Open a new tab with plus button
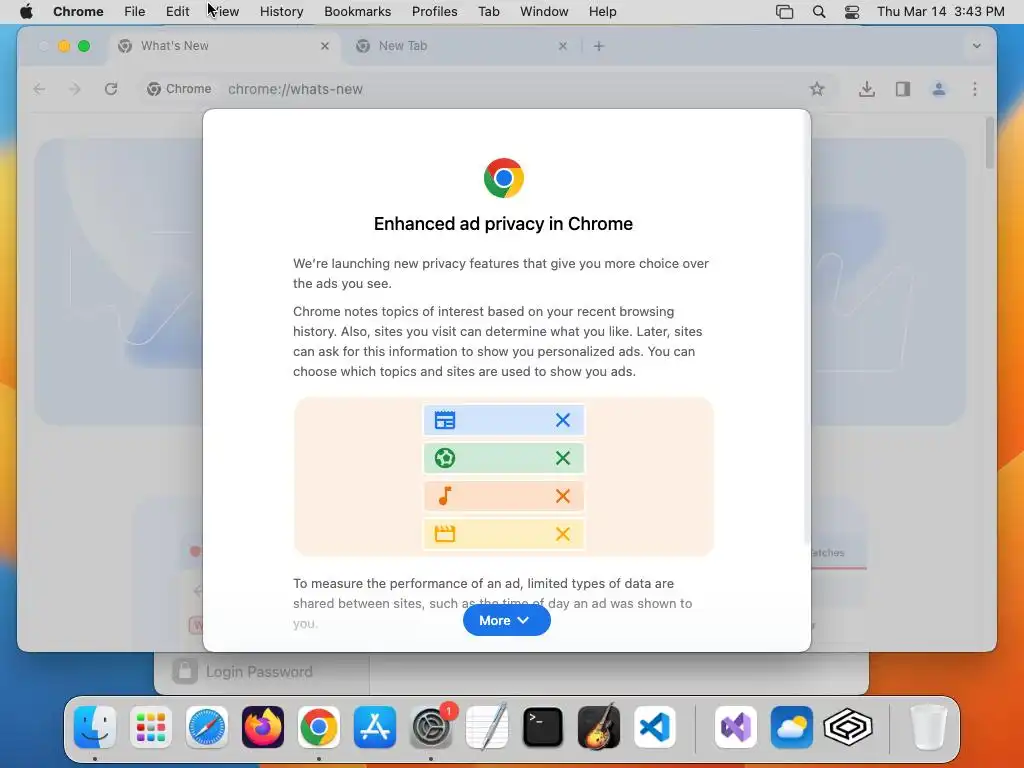The width and height of the screenshot is (1024, 768). tap(599, 46)
